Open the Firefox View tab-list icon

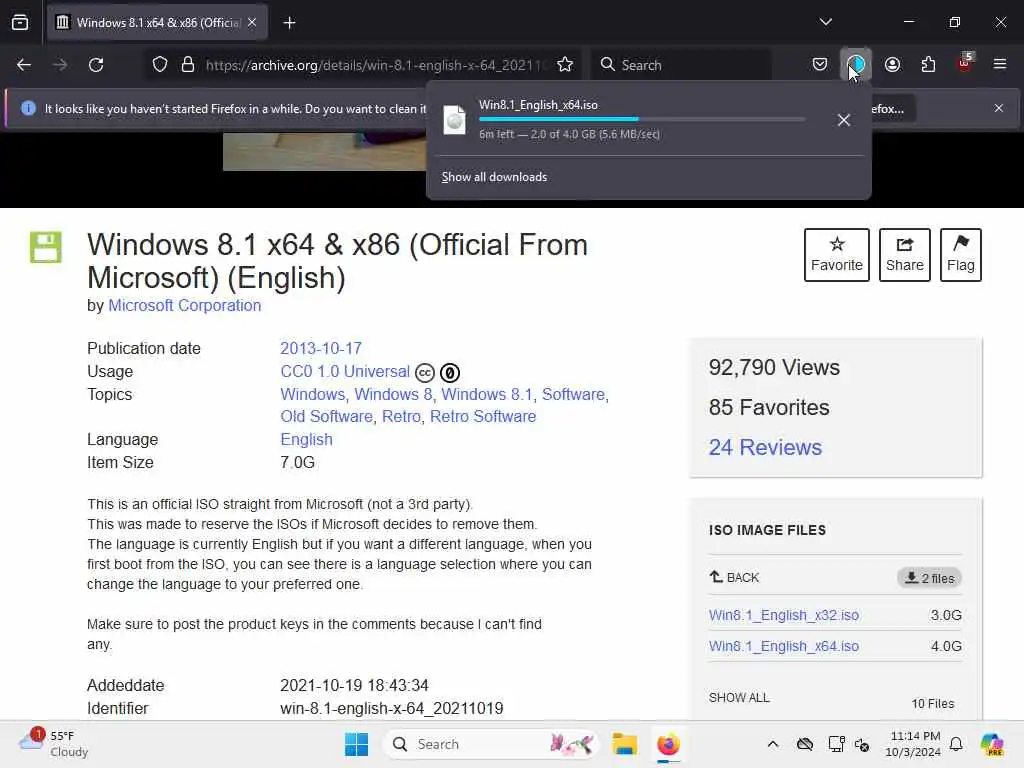pos(20,23)
